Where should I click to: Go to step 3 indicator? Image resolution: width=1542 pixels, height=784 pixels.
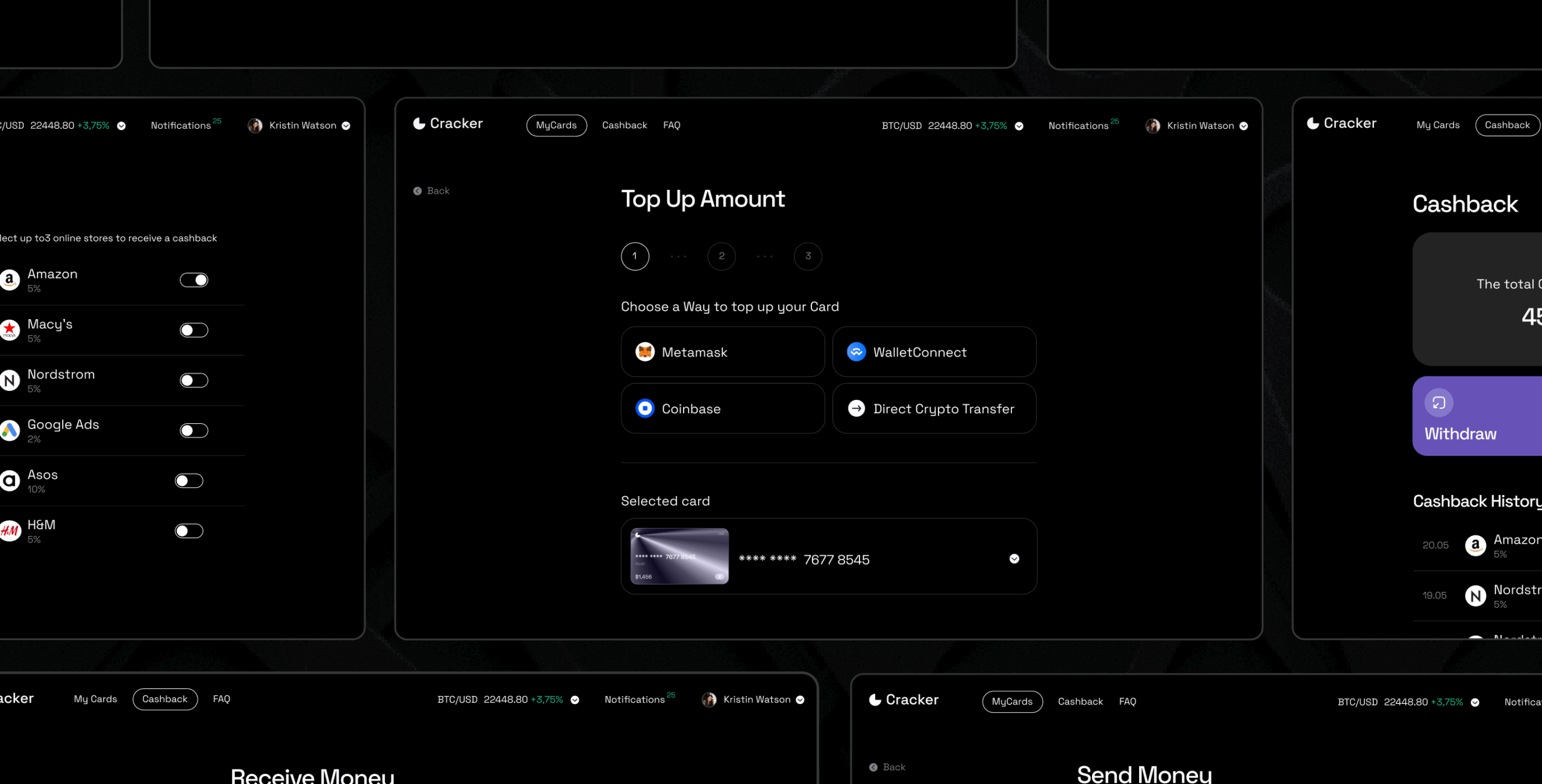coord(808,257)
